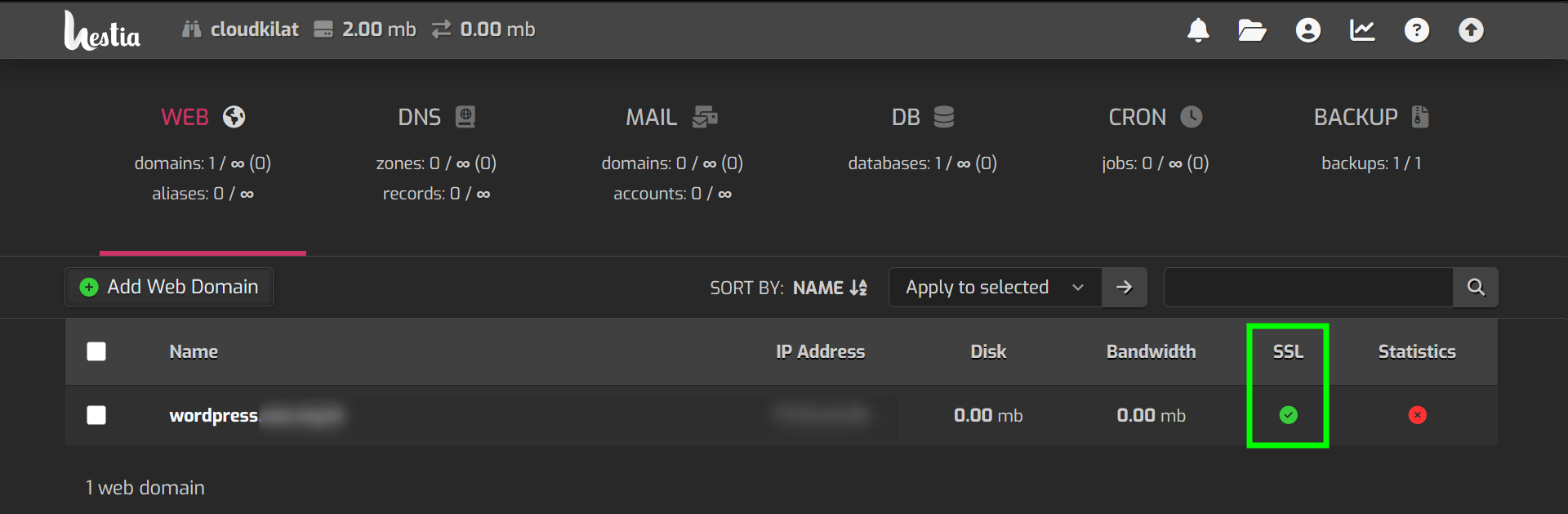Toggle the select-all checkbox in table header

[x=96, y=351]
